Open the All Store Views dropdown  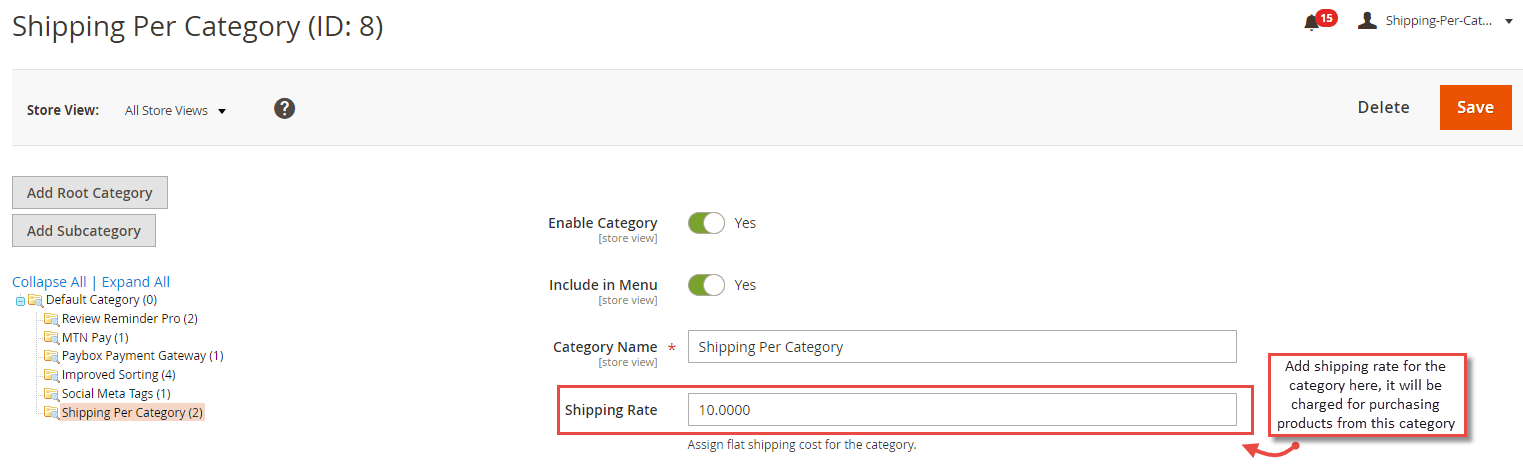coord(175,111)
